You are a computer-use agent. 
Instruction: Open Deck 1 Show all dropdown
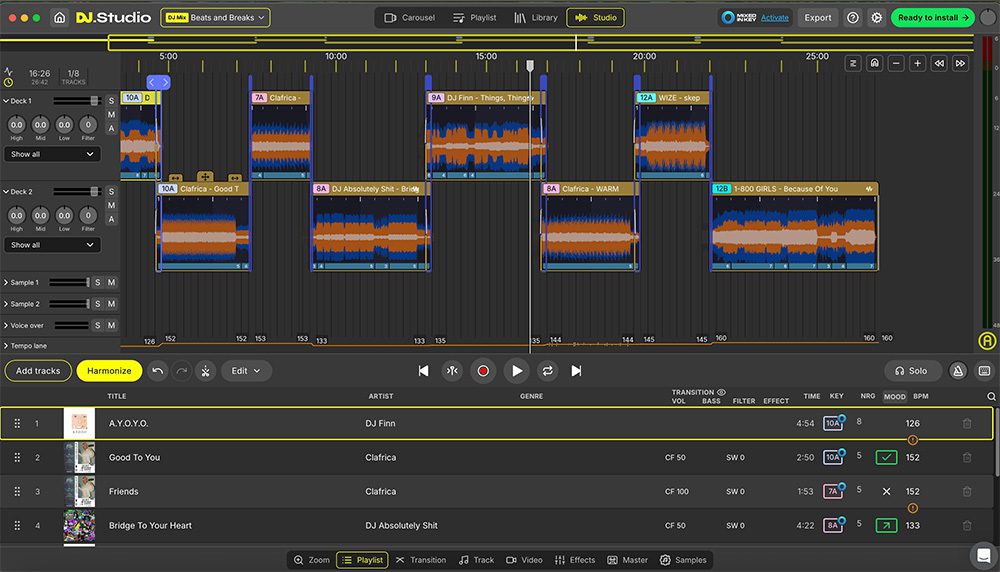click(52, 154)
